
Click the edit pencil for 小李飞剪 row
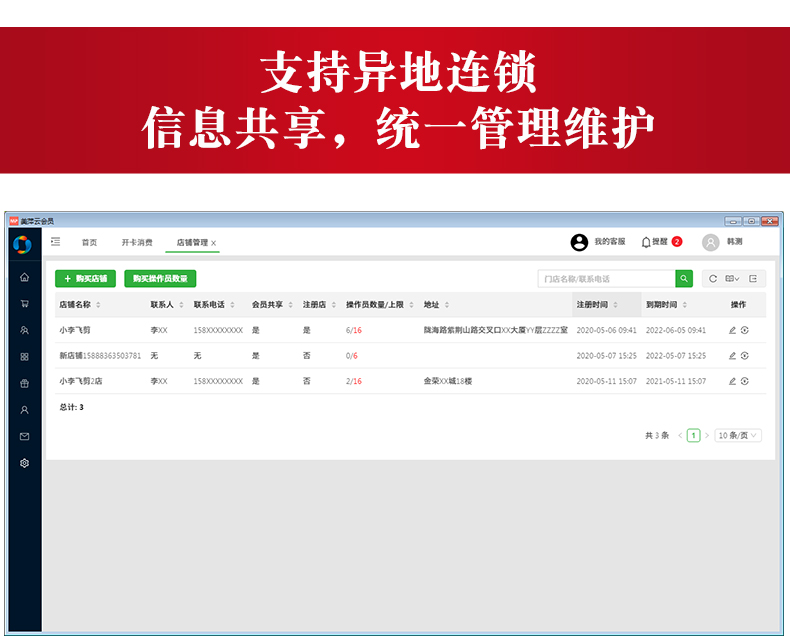[732, 330]
